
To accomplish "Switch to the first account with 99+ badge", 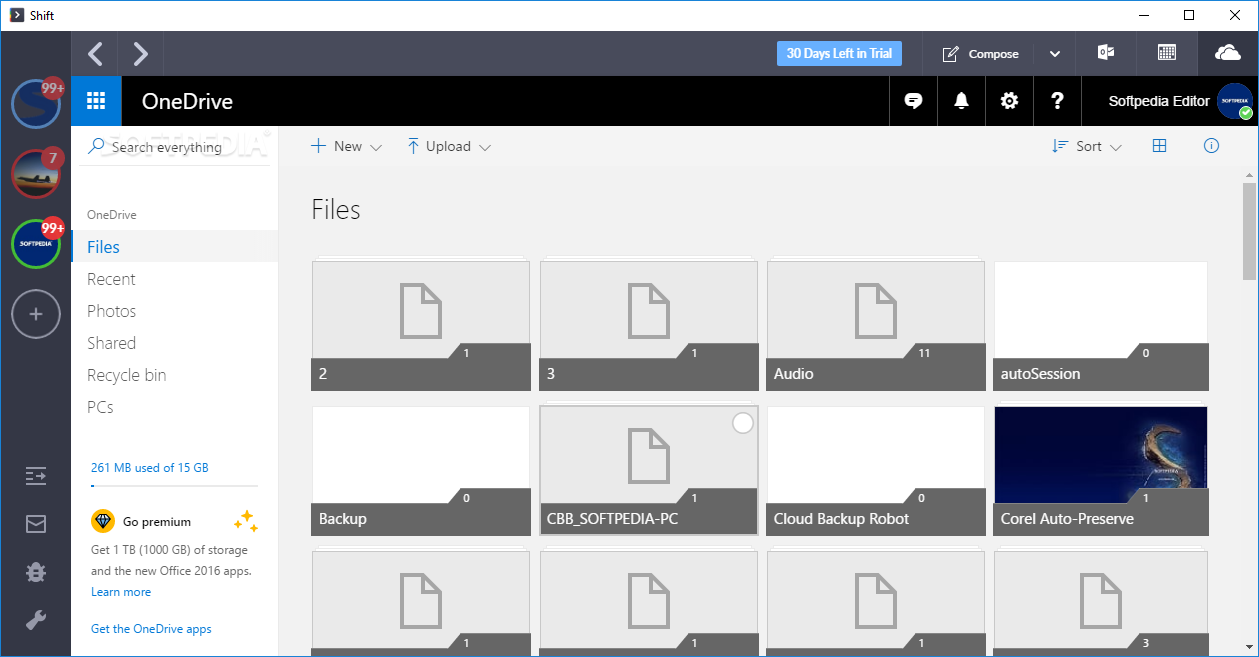I will point(36,103).
